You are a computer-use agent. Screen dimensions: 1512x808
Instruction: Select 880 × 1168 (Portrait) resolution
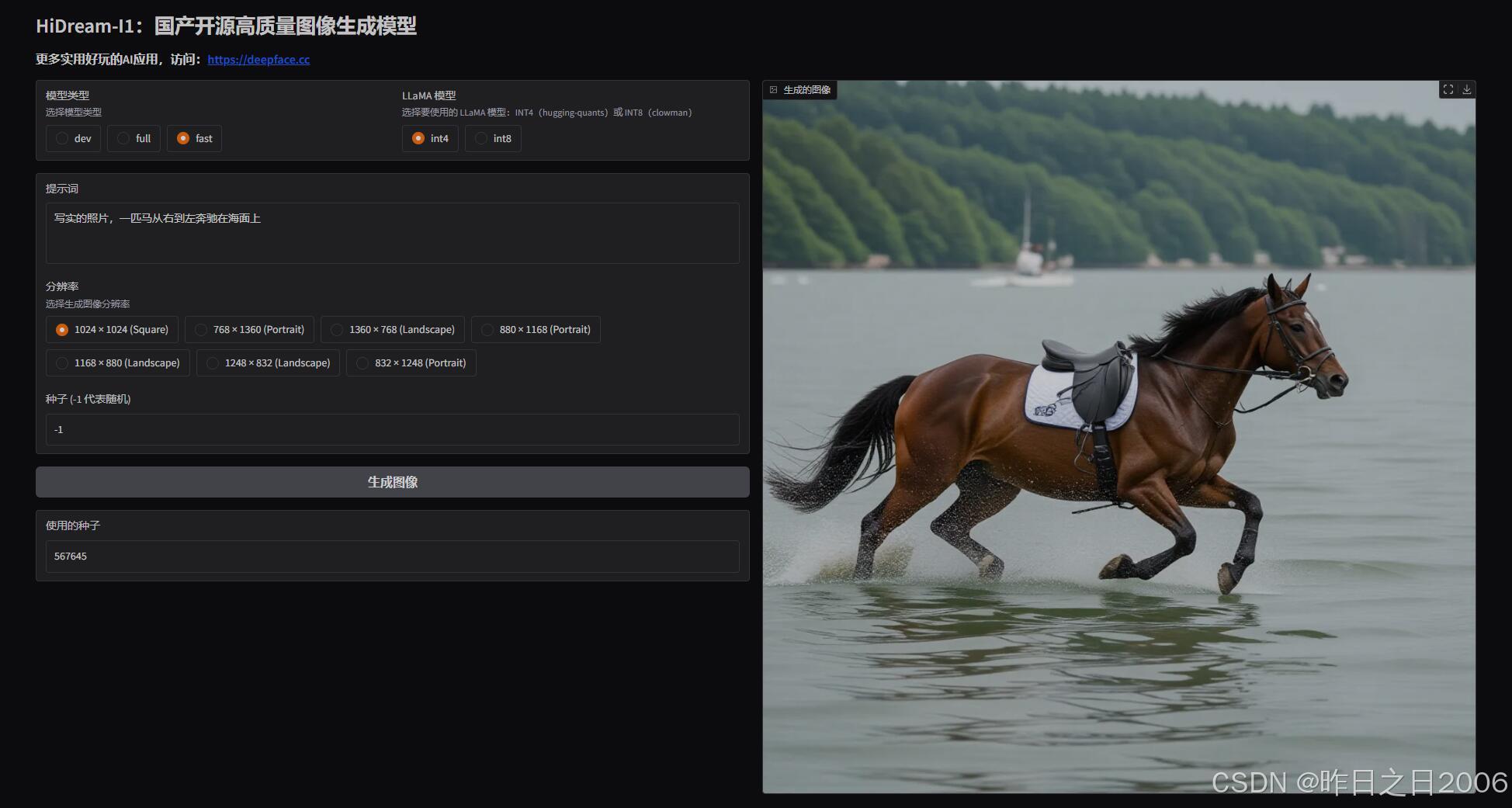click(536, 330)
